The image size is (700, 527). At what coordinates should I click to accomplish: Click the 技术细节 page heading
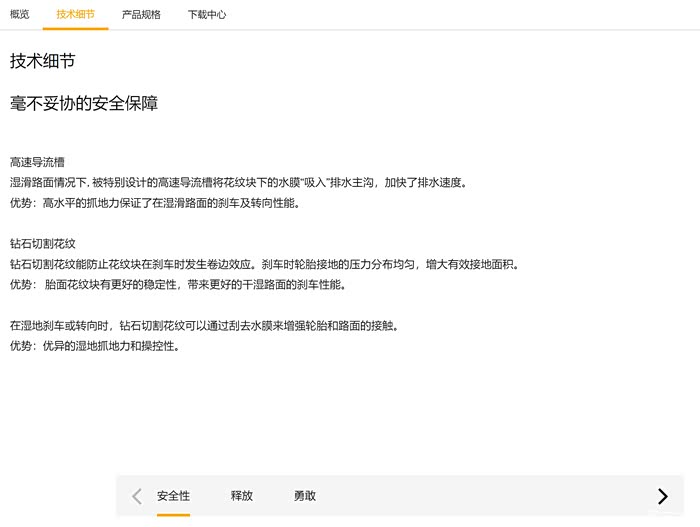(42, 61)
